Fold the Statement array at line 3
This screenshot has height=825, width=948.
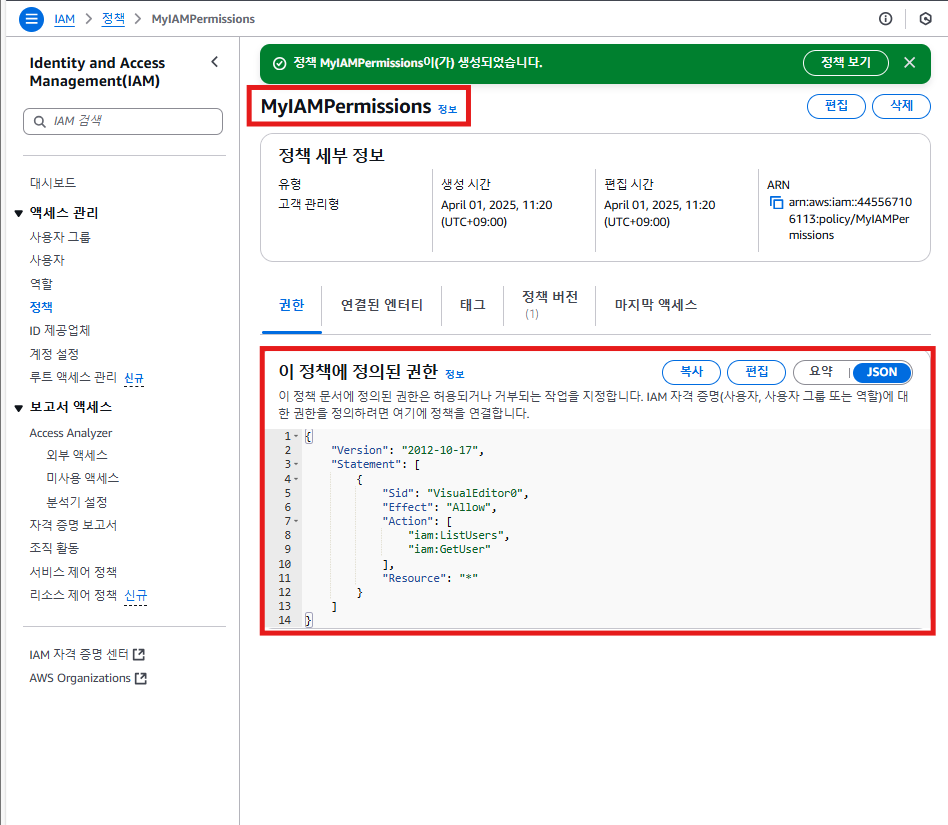296,464
